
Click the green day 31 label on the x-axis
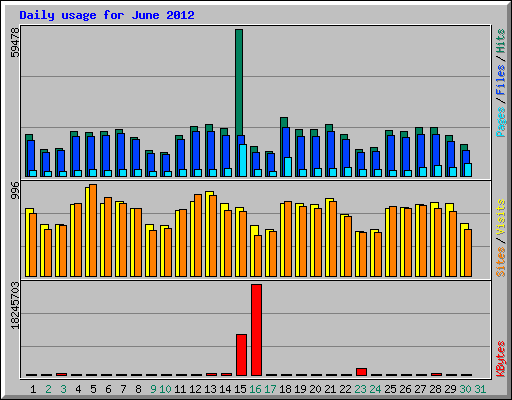click(480, 389)
